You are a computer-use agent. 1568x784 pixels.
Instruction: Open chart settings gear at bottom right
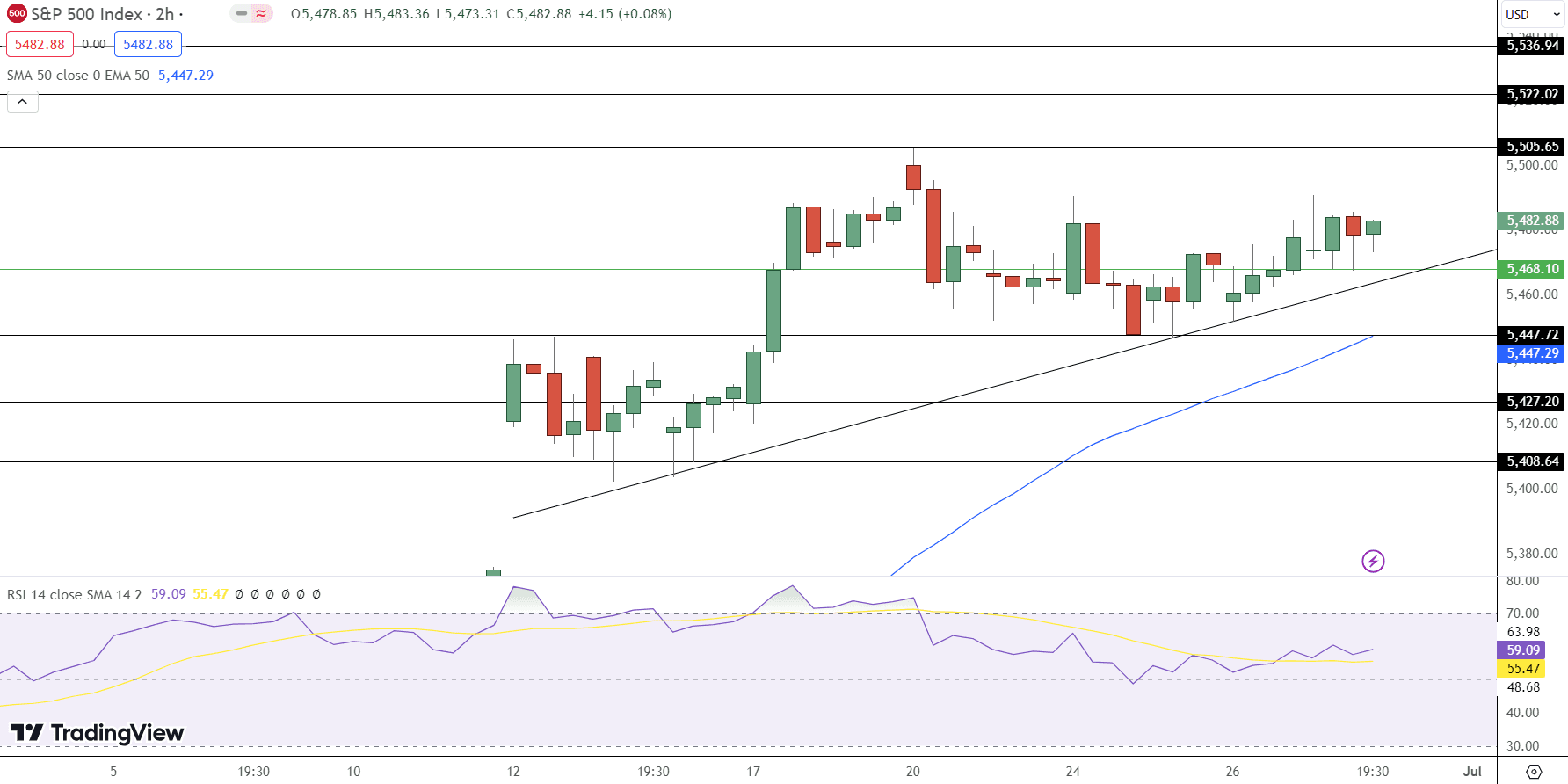[x=1533, y=772]
